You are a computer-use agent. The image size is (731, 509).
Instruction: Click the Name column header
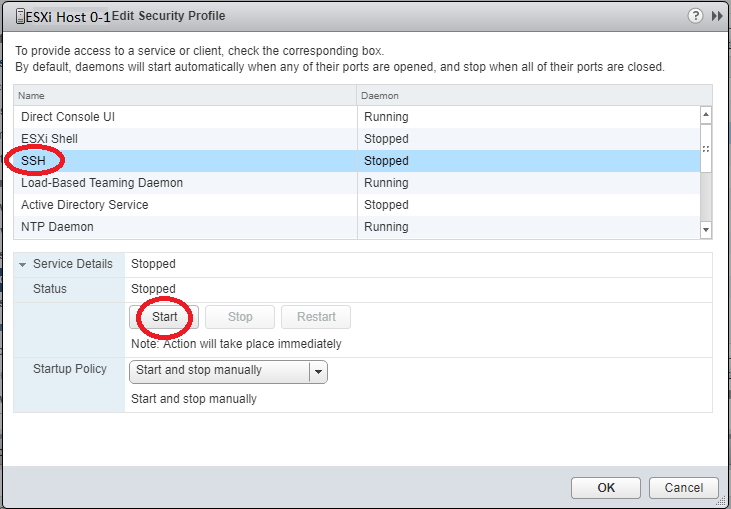185,96
